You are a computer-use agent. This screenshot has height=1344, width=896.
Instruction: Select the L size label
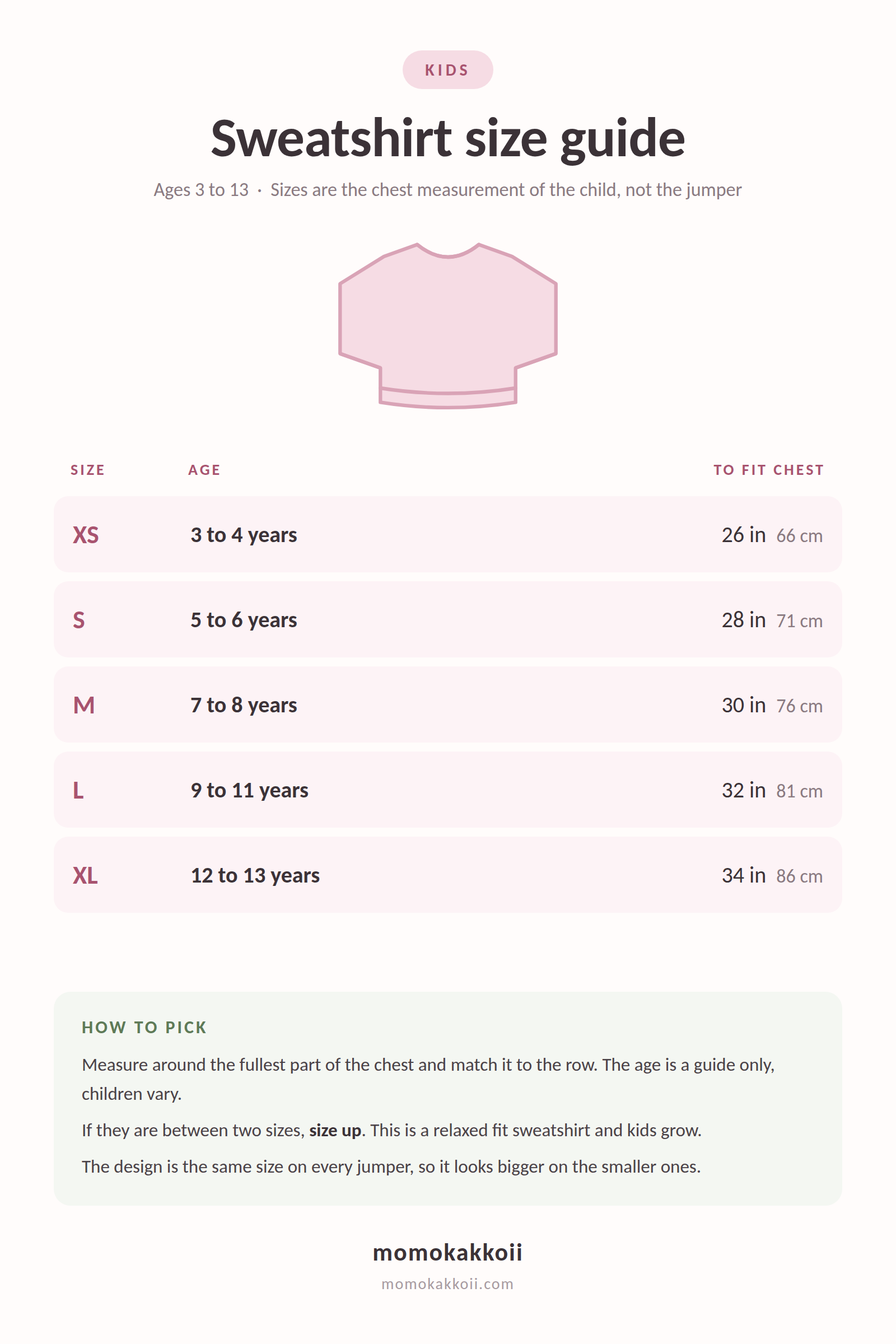tap(78, 790)
